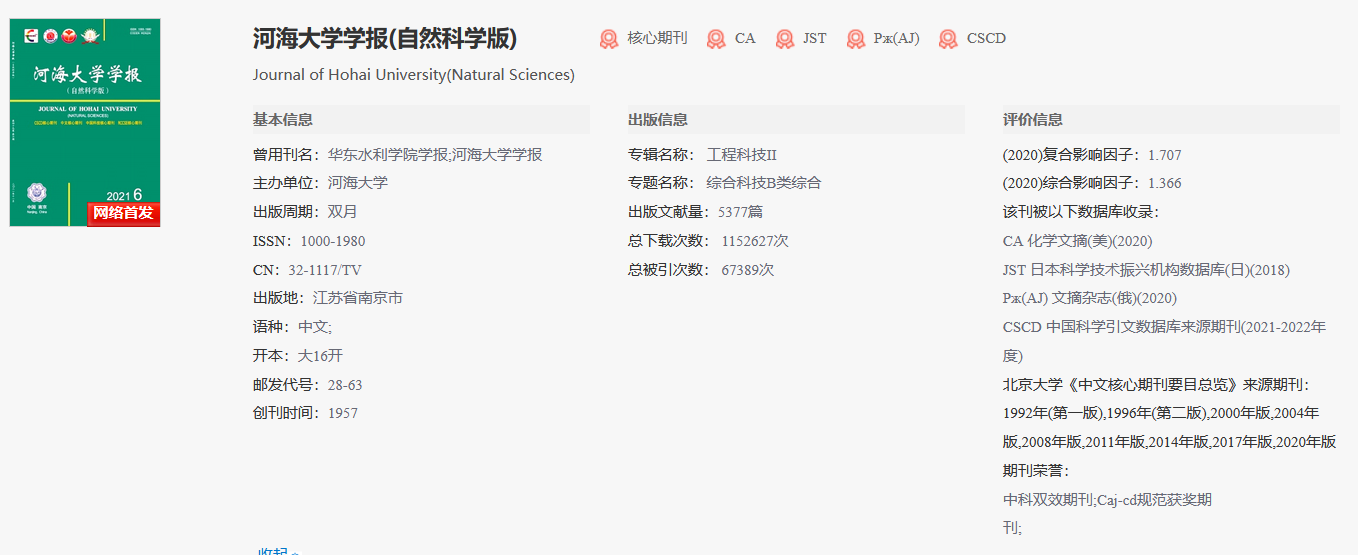Click the JST award badge icon
1358x555 pixels.
785,39
